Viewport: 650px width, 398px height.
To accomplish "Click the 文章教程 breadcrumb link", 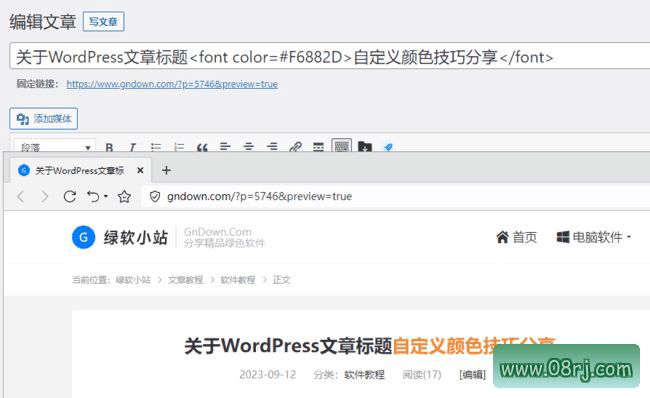I will [185, 280].
